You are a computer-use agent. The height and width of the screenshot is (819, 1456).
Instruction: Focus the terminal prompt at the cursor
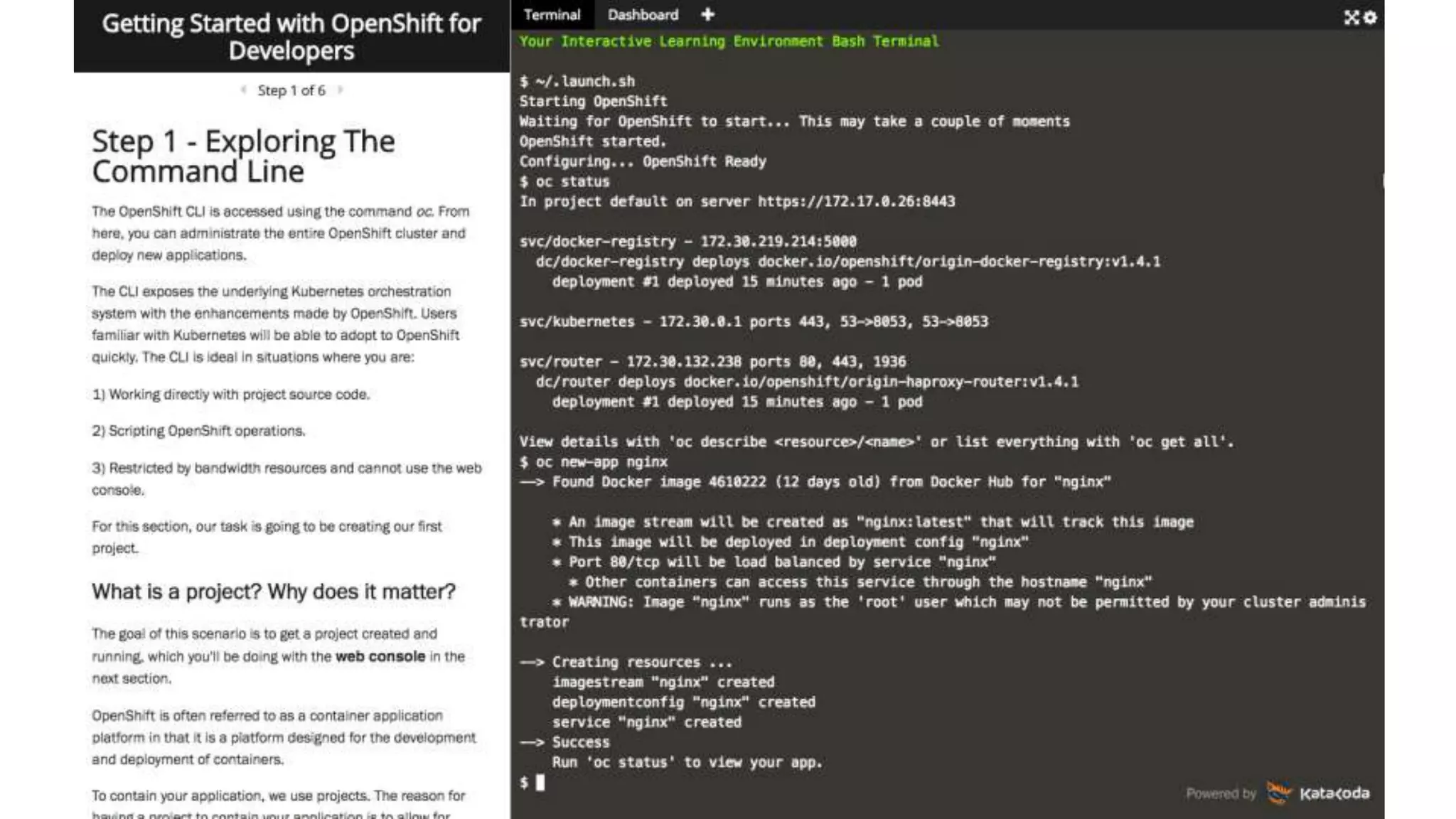point(540,783)
